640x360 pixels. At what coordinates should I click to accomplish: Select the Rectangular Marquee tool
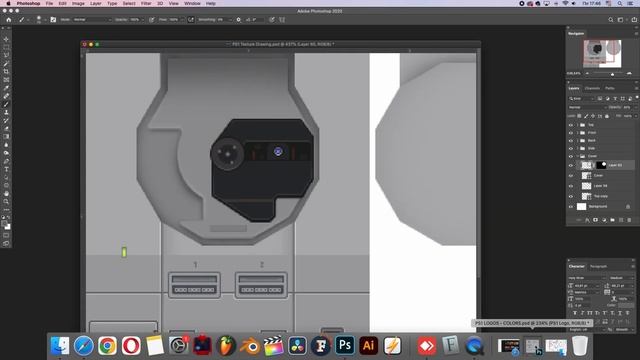coord(6,47)
